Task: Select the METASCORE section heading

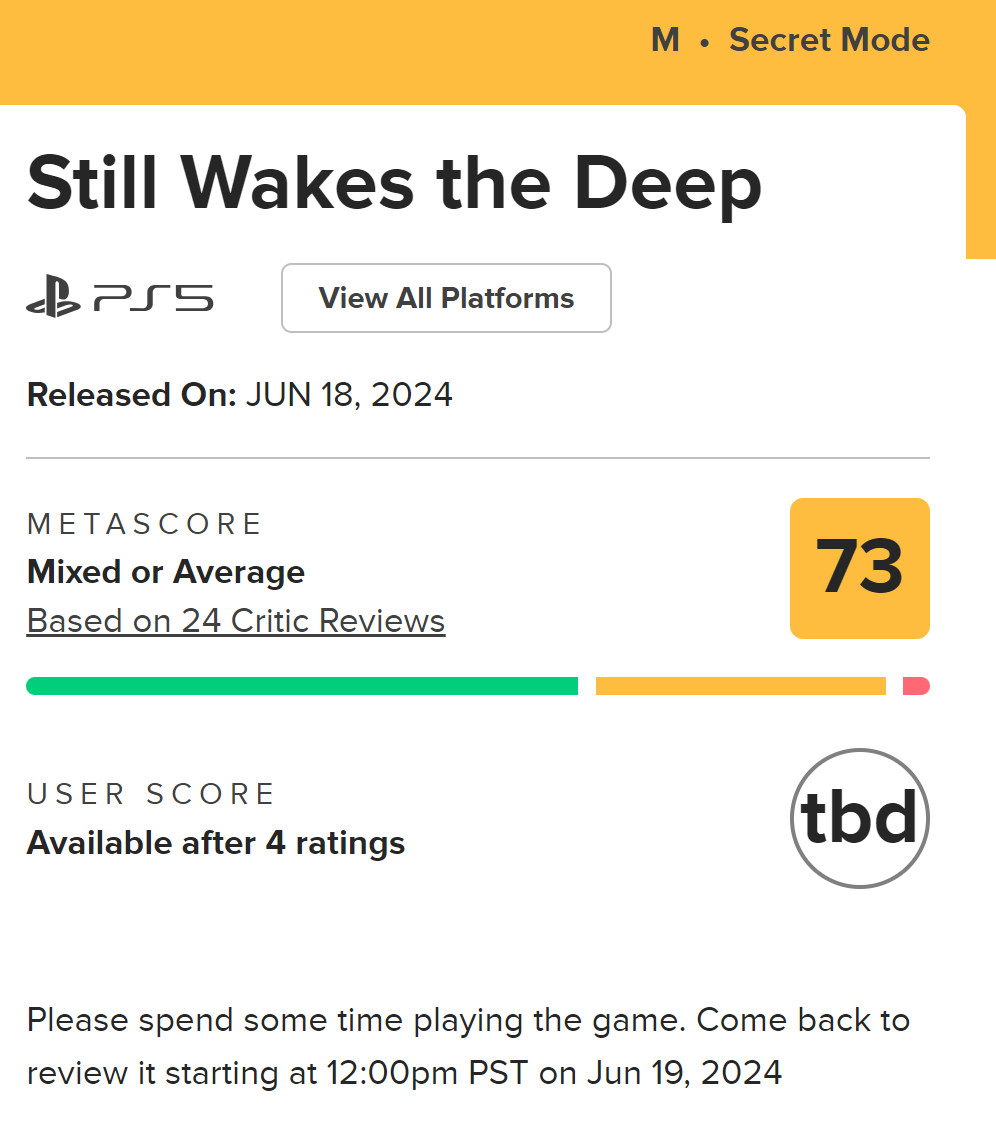Action: point(145,523)
